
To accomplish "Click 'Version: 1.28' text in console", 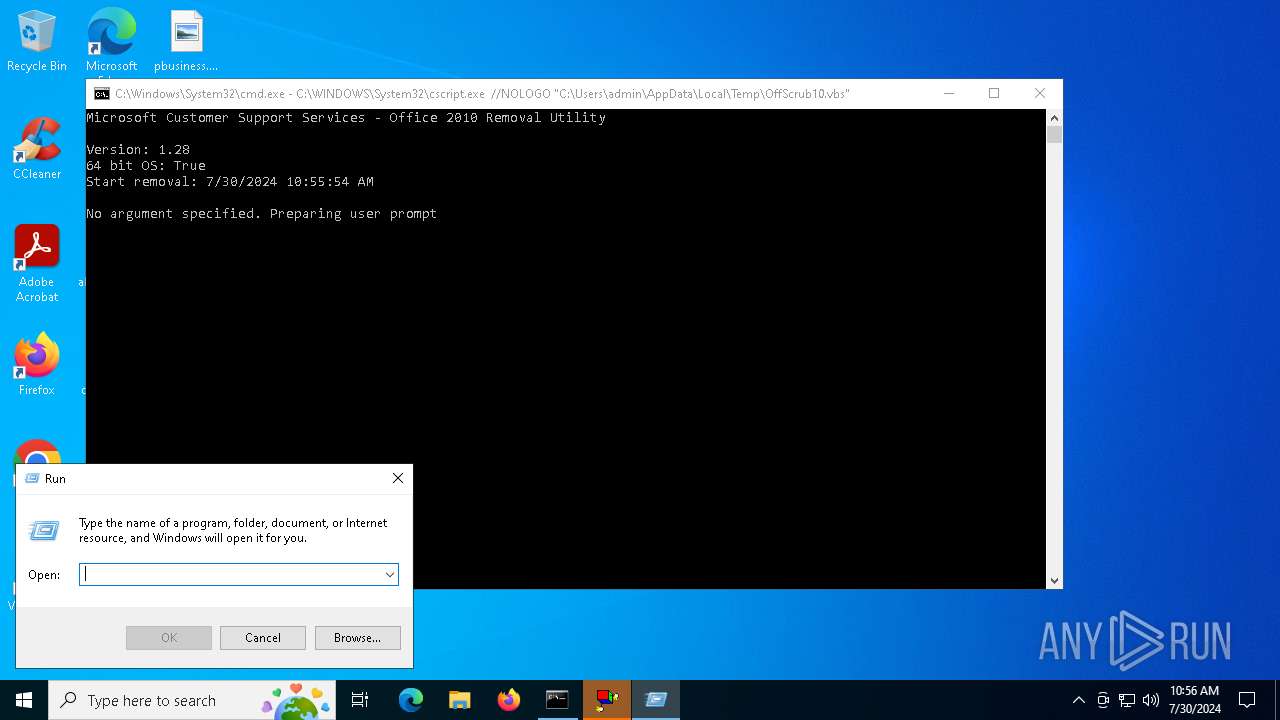I will [138, 150].
